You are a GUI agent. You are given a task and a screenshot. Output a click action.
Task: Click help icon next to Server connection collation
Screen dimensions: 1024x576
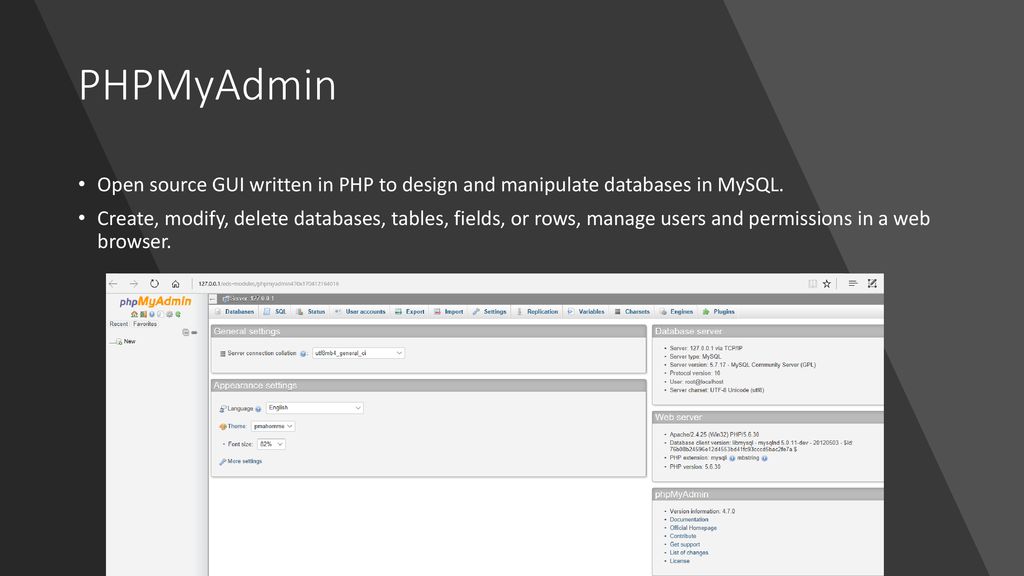303,353
